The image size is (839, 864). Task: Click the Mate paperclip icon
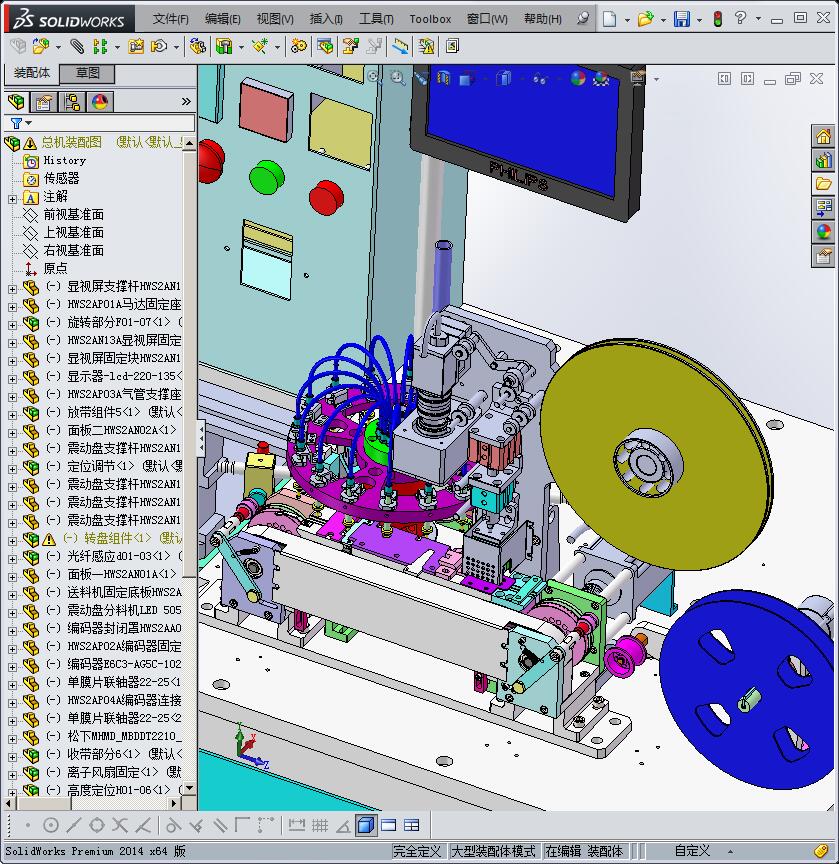click(x=77, y=46)
